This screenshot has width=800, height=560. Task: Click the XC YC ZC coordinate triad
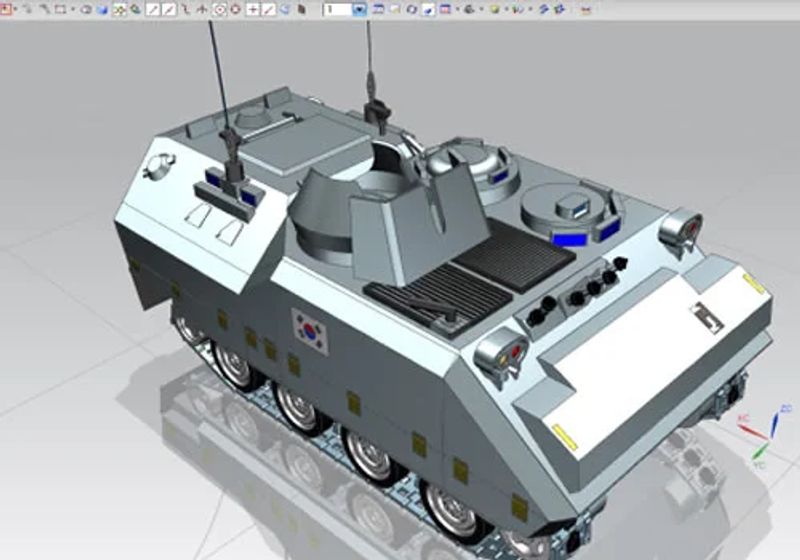pos(765,436)
